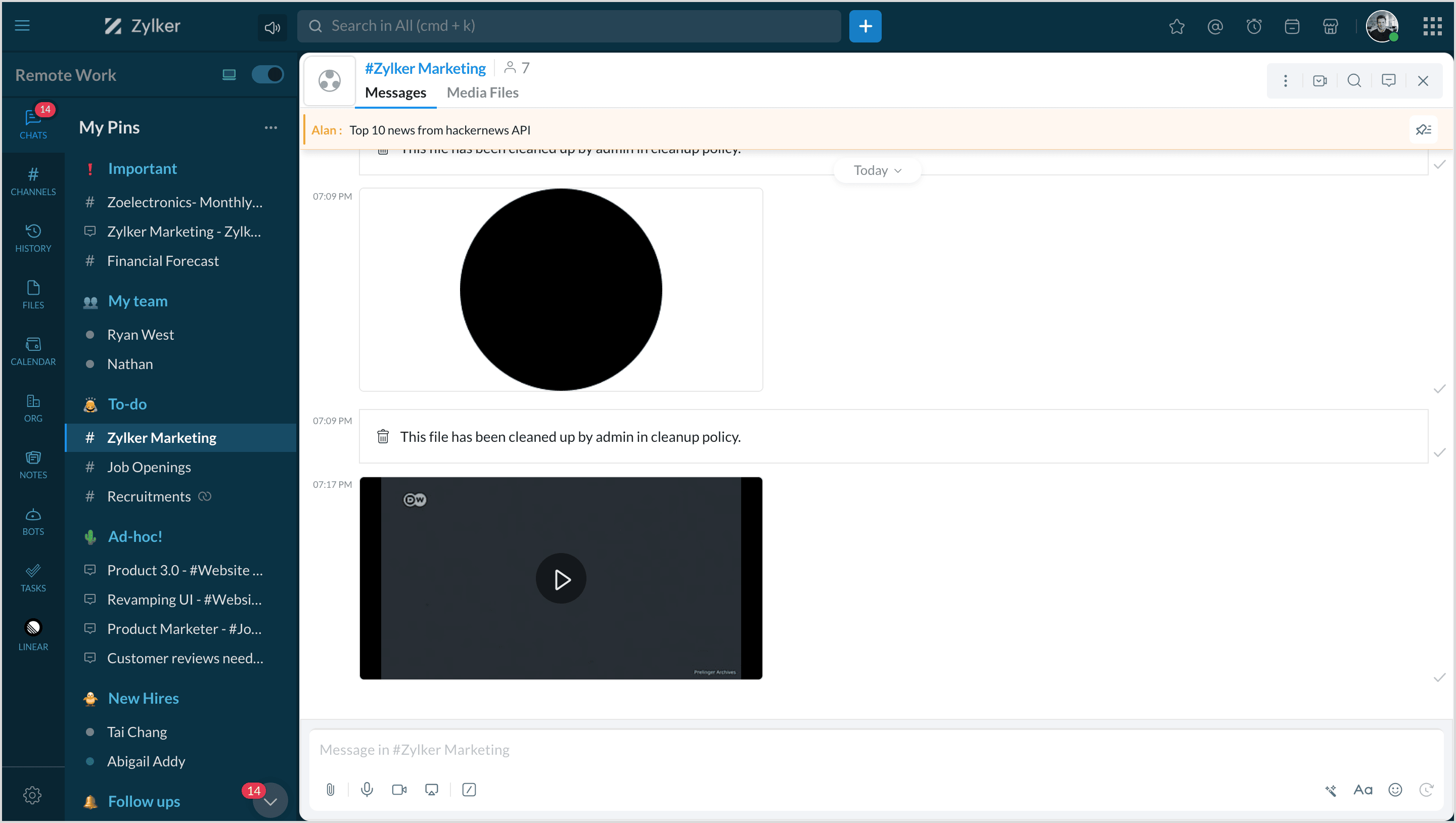Open Chats in left sidebar
1456x823 pixels.
tap(33, 124)
